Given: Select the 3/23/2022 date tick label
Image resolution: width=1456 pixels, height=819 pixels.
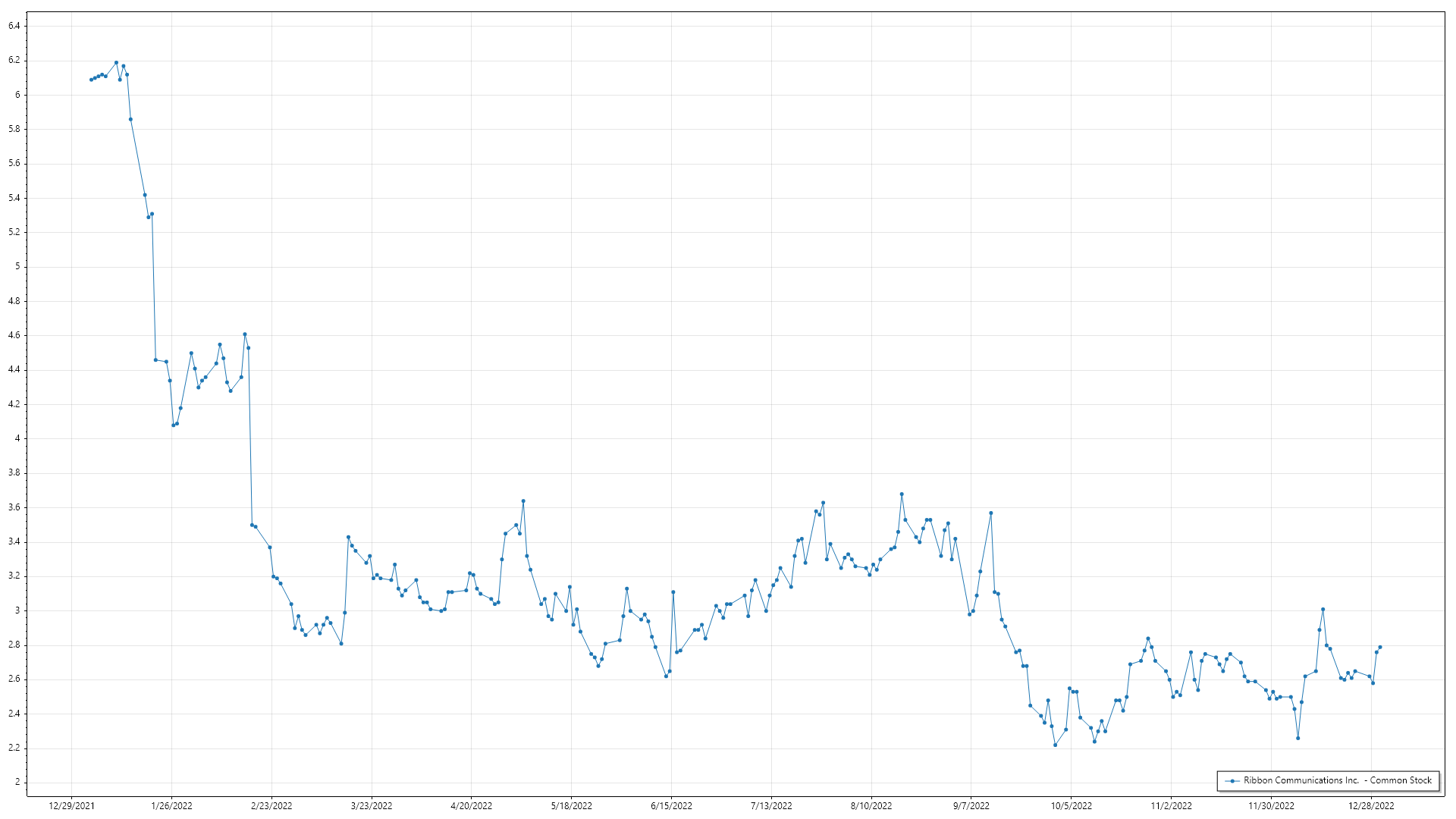Looking at the screenshot, I should coord(372,806).
